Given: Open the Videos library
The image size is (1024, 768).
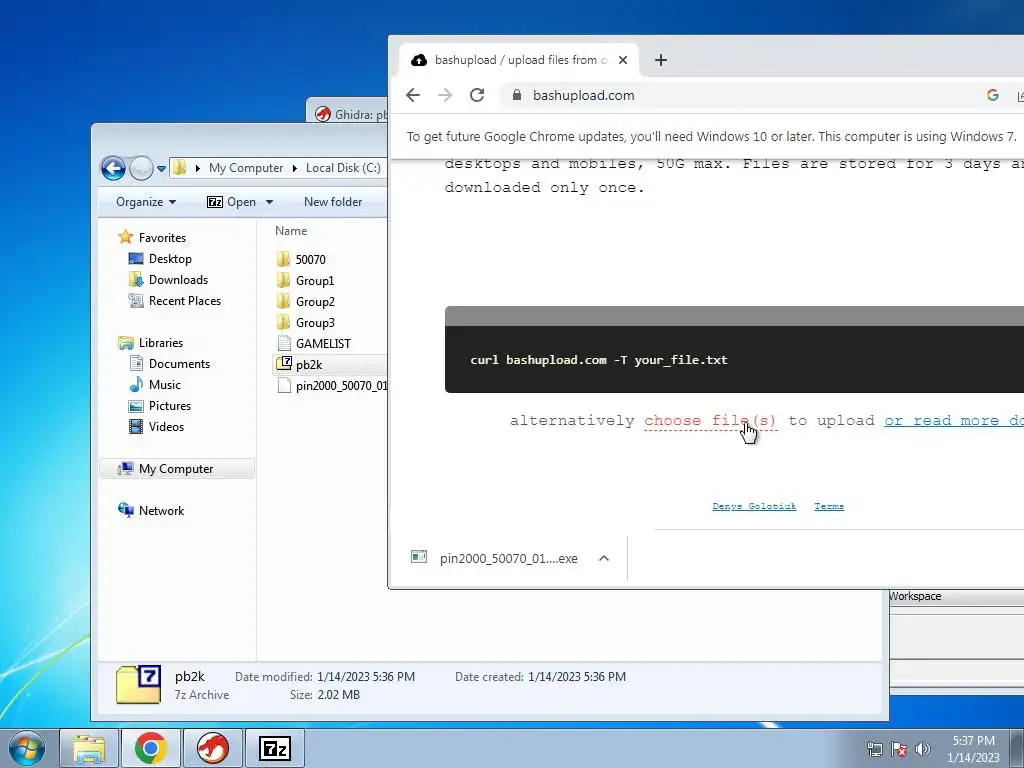Looking at the screenshot, I should [166, 426].
